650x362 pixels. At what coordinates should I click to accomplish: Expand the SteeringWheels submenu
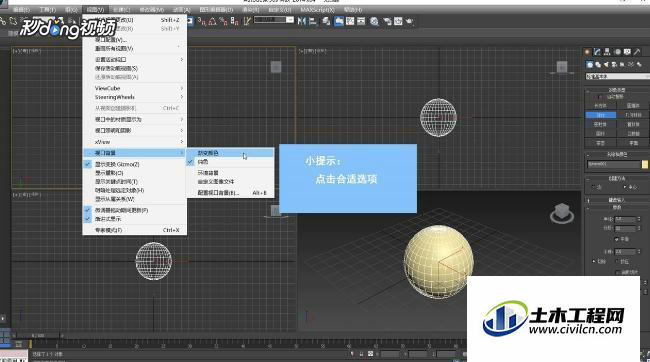[x=135, y=97]
